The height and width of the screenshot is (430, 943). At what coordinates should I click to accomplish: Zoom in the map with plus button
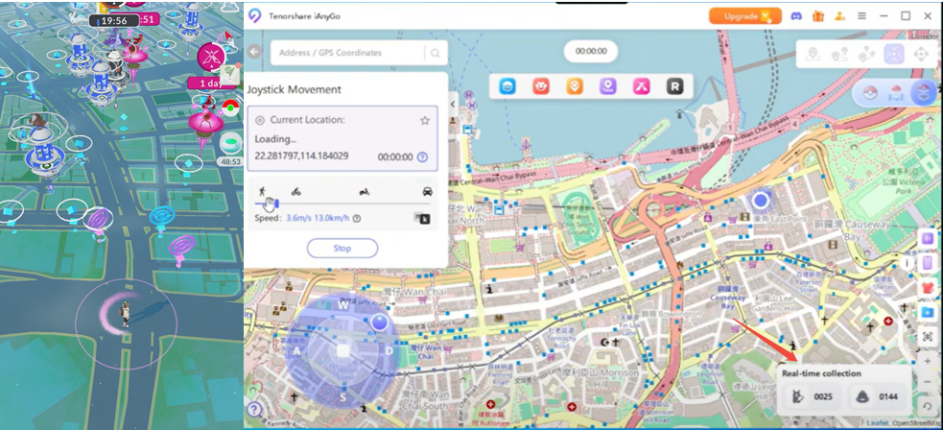[928, 361]
